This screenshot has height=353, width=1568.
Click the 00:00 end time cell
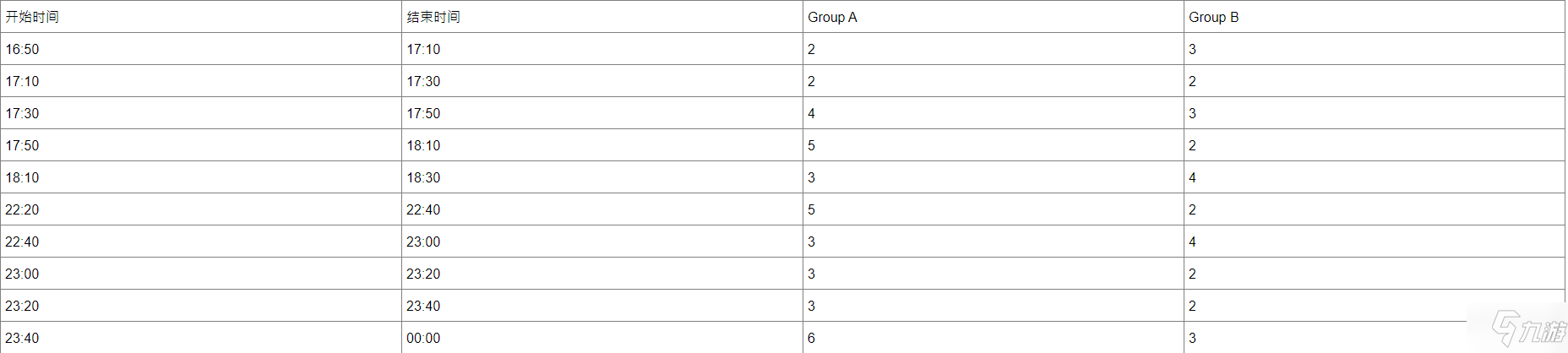(602, 338)
